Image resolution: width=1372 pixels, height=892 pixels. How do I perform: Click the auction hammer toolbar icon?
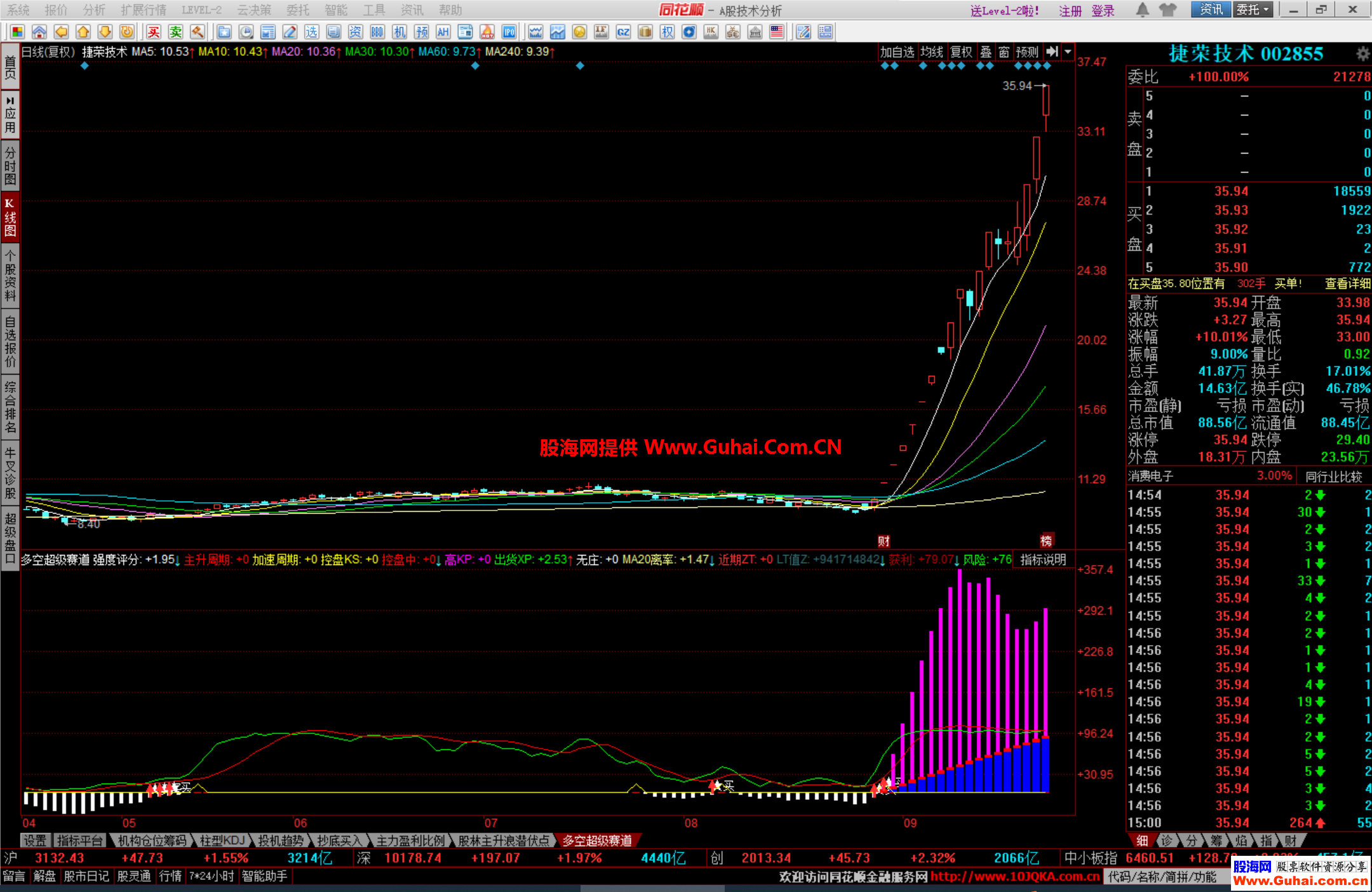click(198, 32)
